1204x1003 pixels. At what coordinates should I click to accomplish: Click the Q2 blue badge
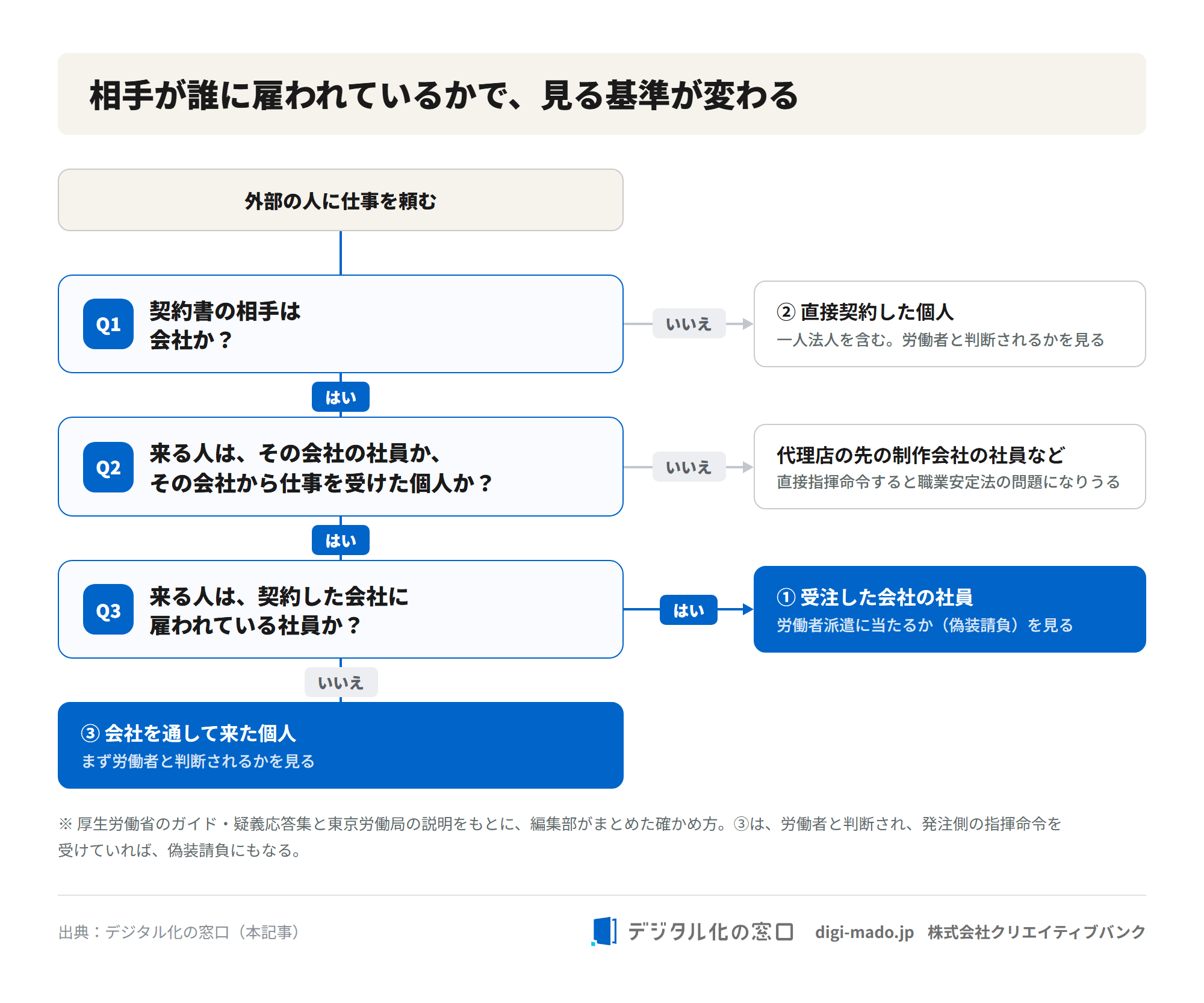click(x=108, y=467)
